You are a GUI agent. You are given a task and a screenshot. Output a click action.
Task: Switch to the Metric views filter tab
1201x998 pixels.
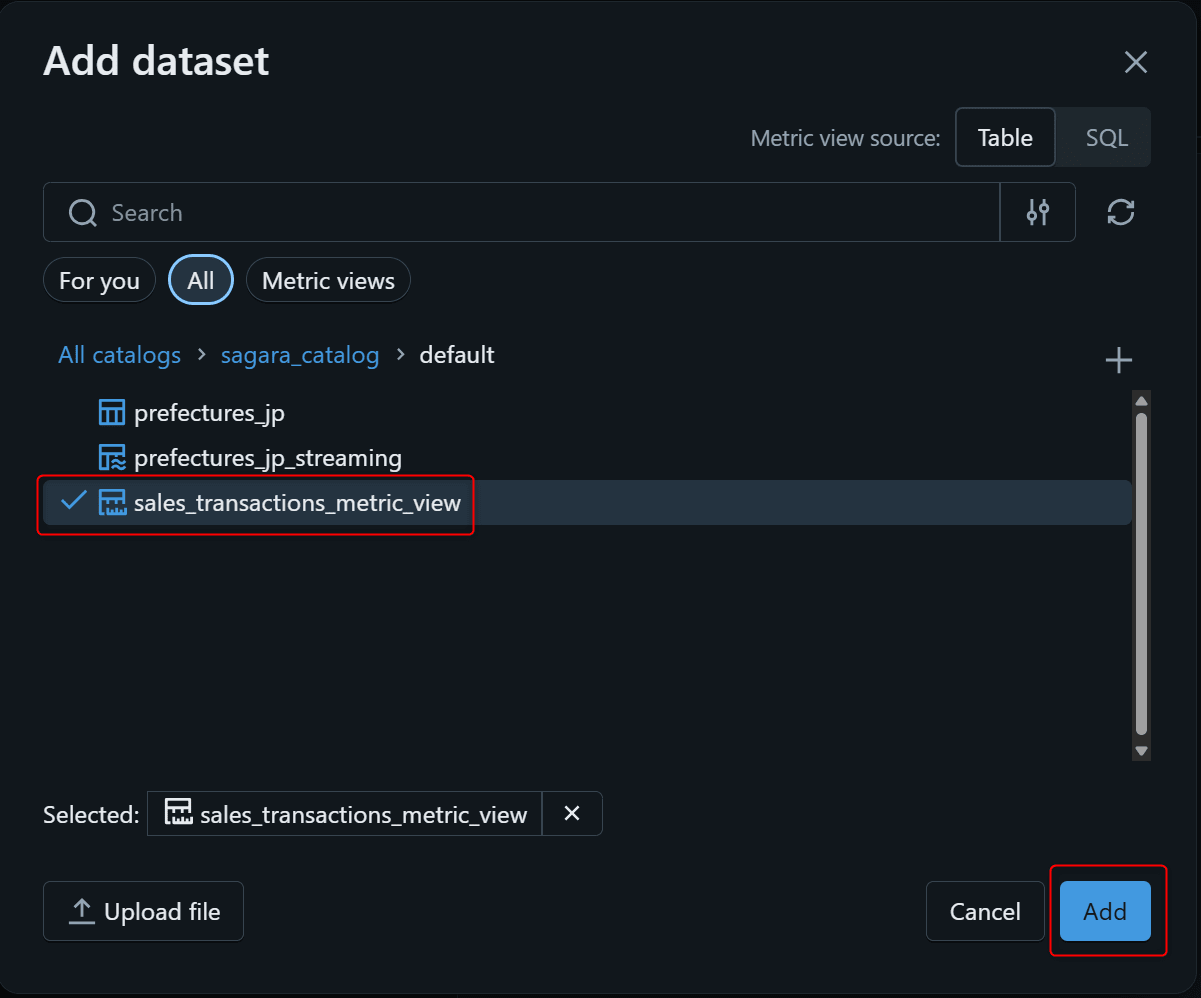click(328, 281)
